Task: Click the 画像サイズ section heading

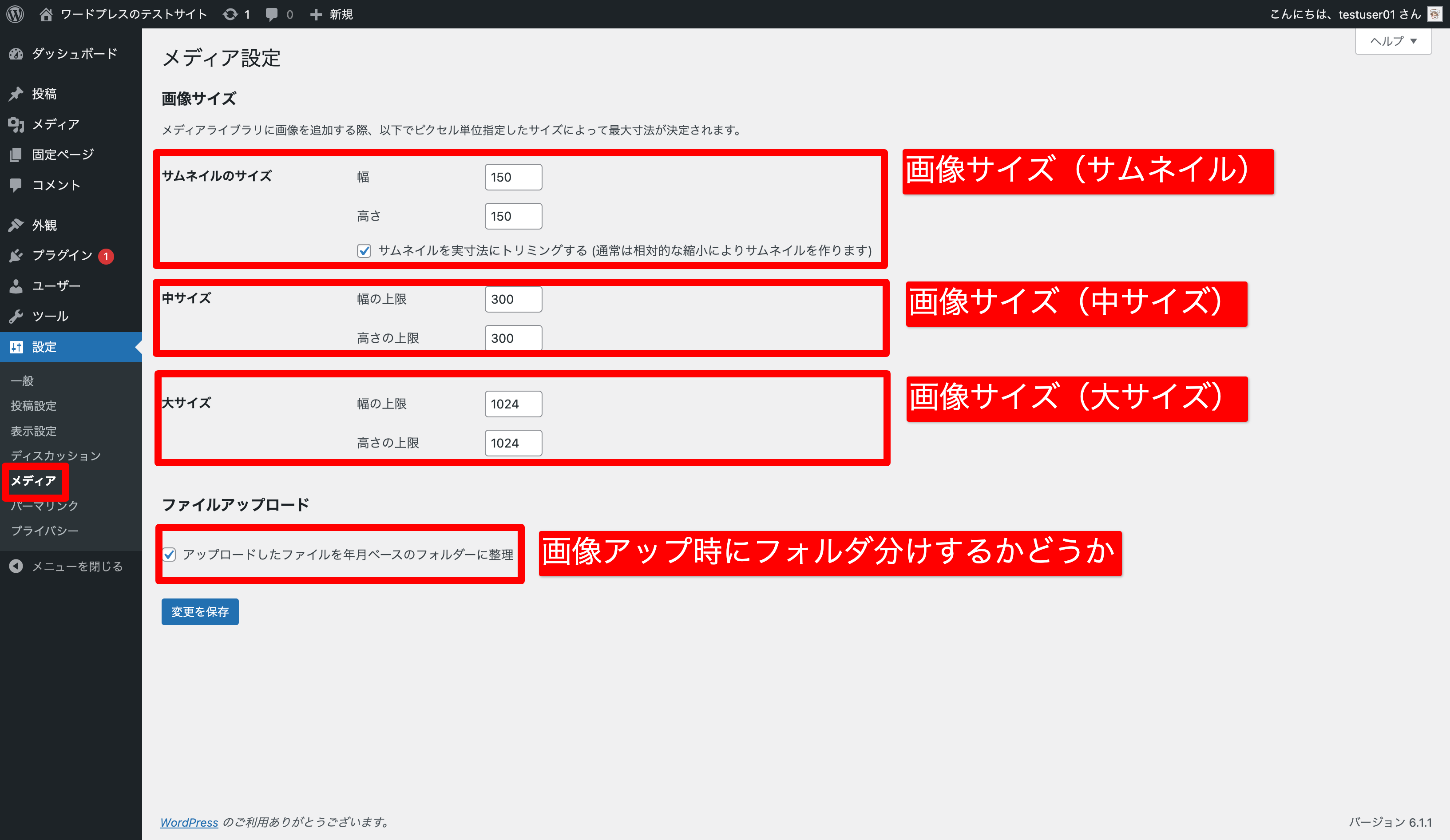Action: click(198, 99)
